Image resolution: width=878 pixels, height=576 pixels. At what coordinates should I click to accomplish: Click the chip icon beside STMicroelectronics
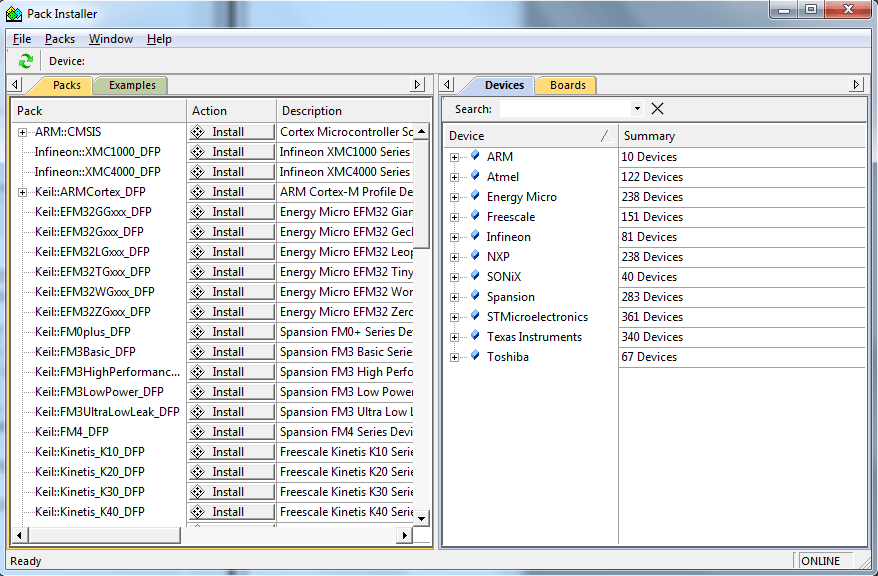click(475, 316)
